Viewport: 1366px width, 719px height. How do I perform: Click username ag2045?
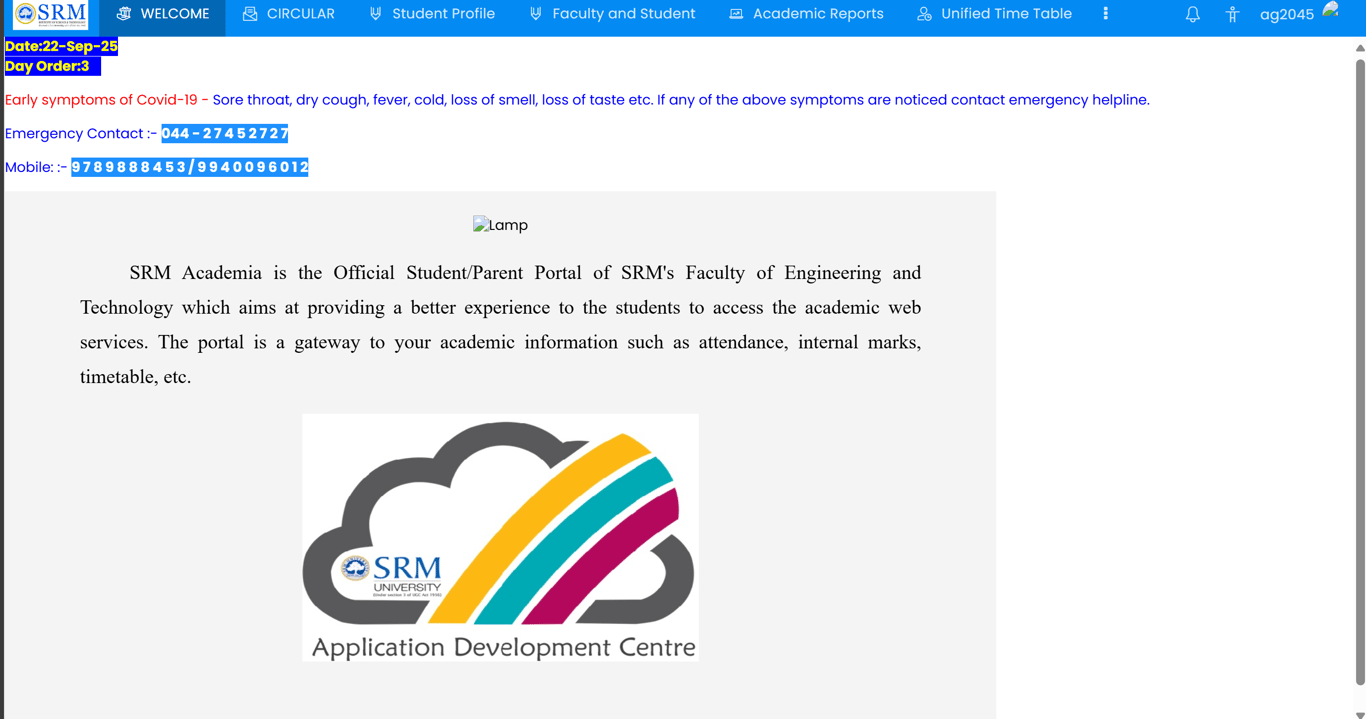point(1286,15)
